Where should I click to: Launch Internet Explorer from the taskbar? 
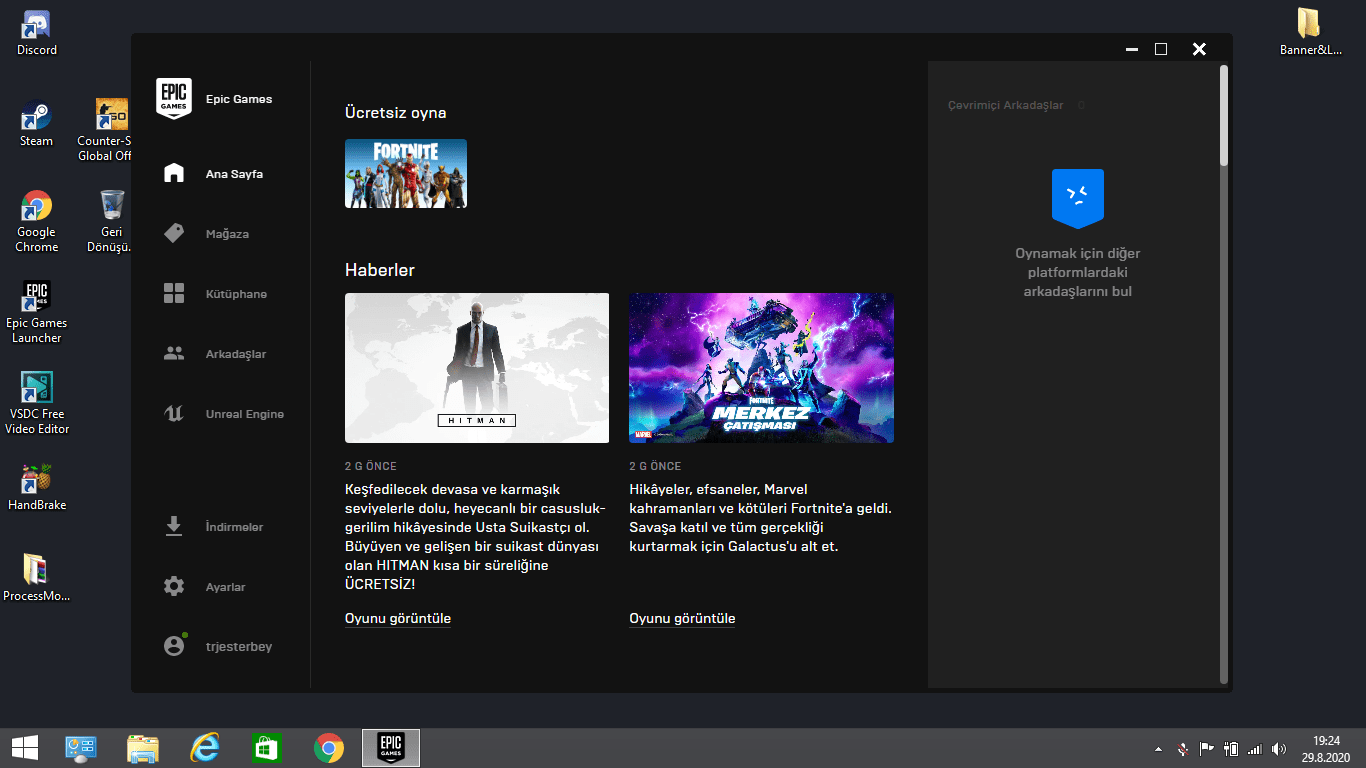tap(205, 747)
